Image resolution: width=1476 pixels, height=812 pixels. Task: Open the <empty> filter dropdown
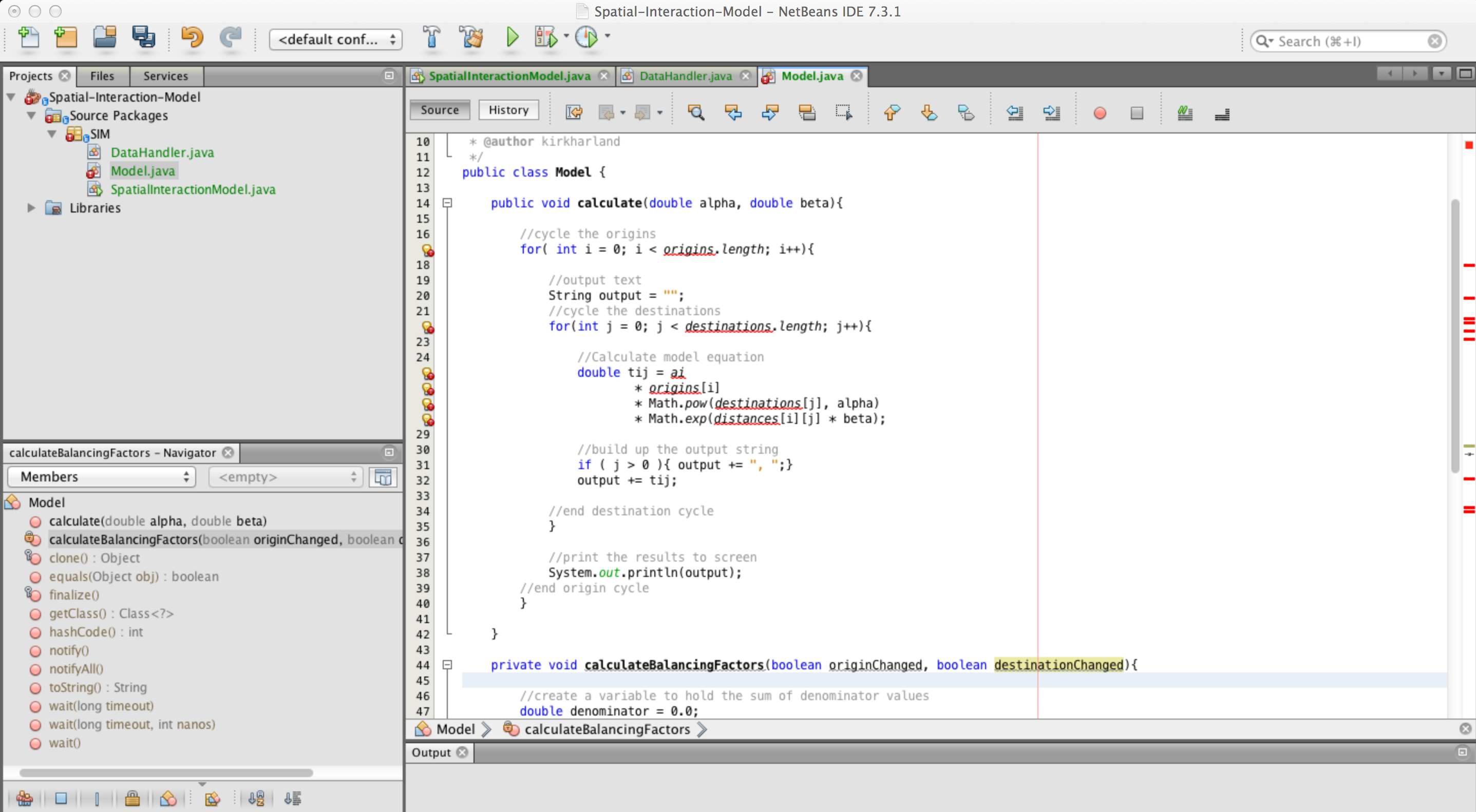(x=286, y=476)
